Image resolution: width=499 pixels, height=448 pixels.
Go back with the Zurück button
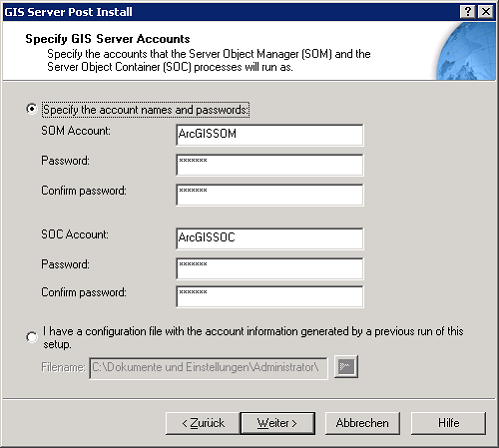point(203,423)
